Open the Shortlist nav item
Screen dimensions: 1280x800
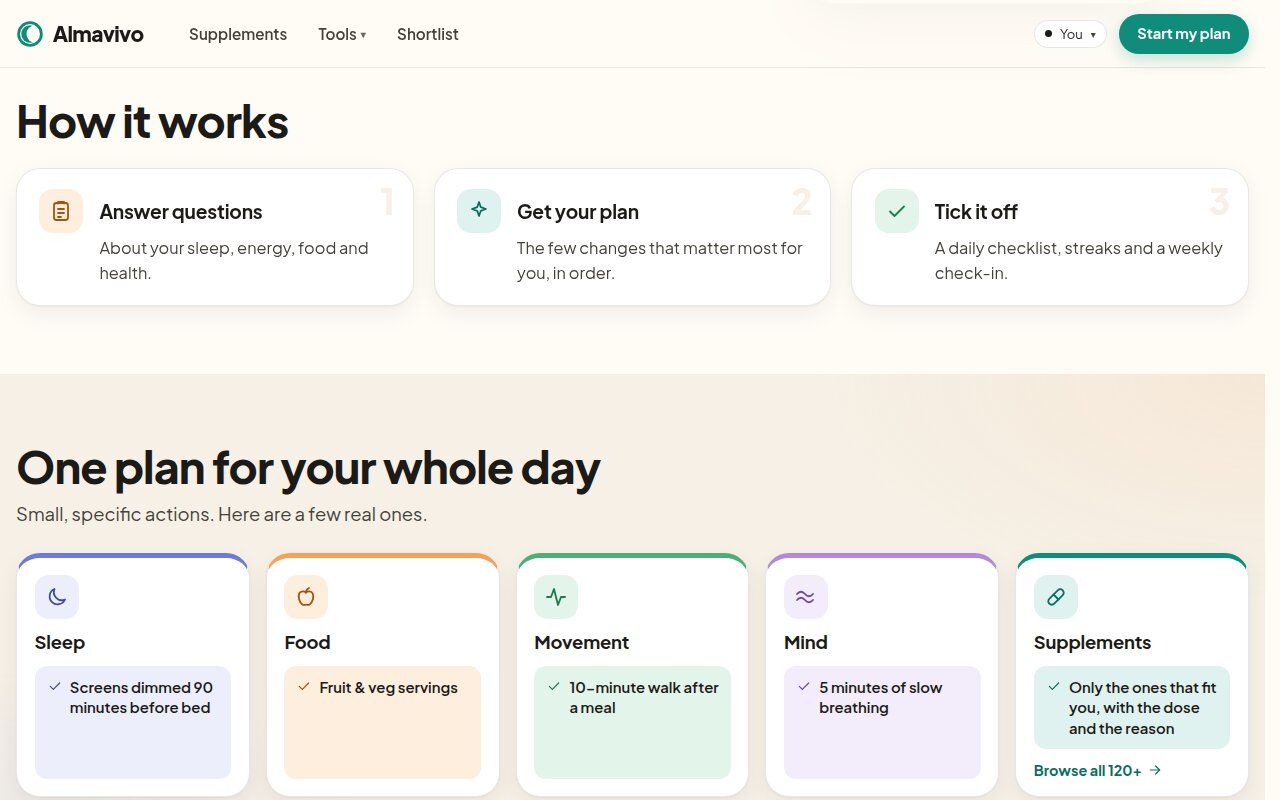coord(428,34)
